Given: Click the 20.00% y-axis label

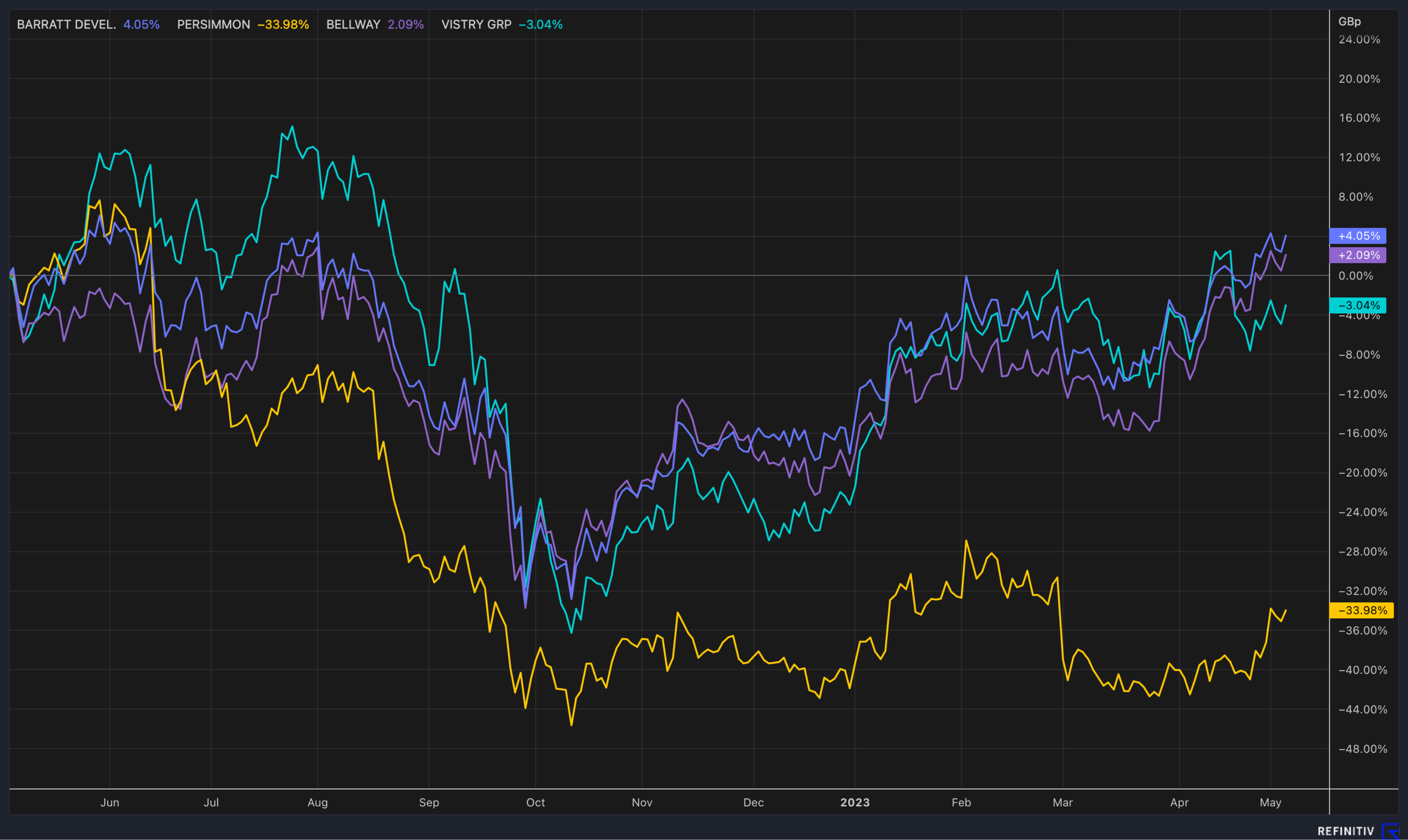Looking at the screenshot, I should pos(1360,79).
